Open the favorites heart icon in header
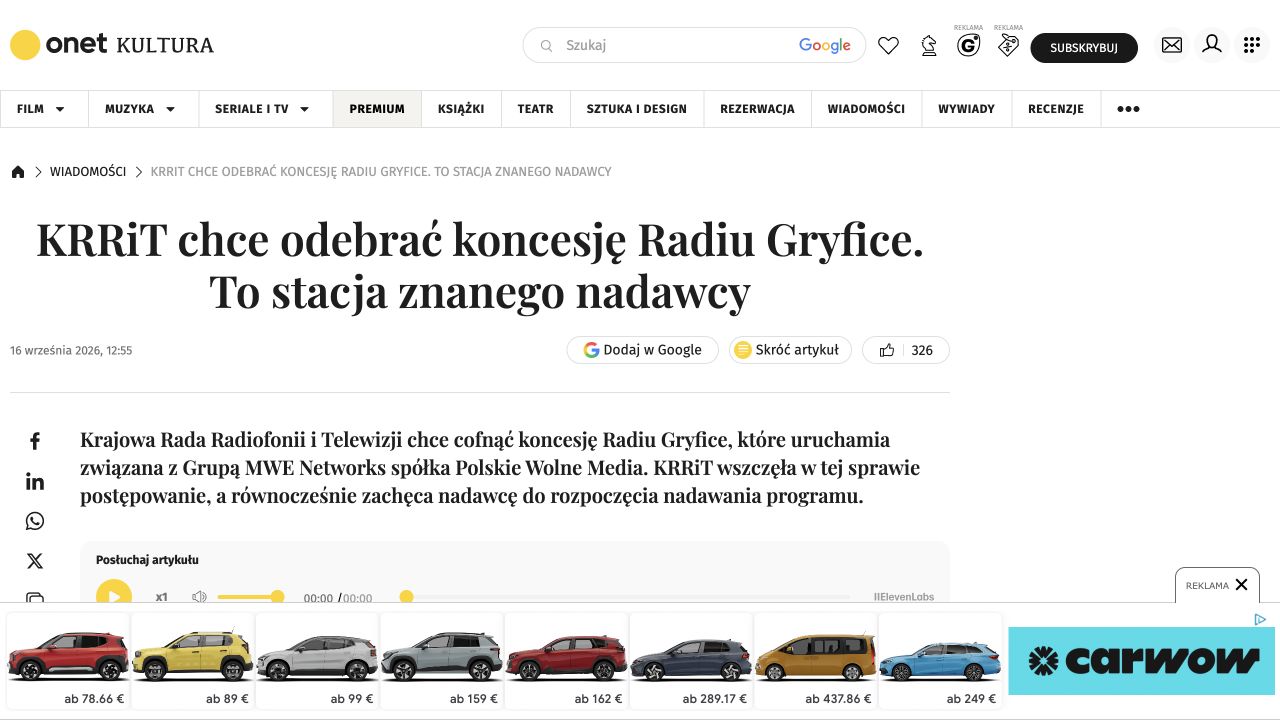The image size is (1280, 720). tap(888, 46)
